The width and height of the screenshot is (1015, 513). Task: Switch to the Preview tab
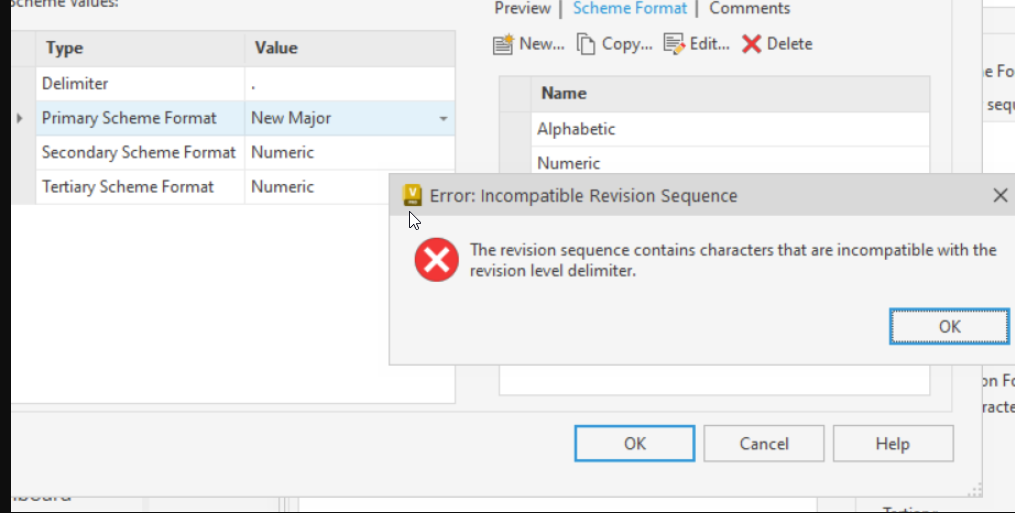(x=522, y=9)
